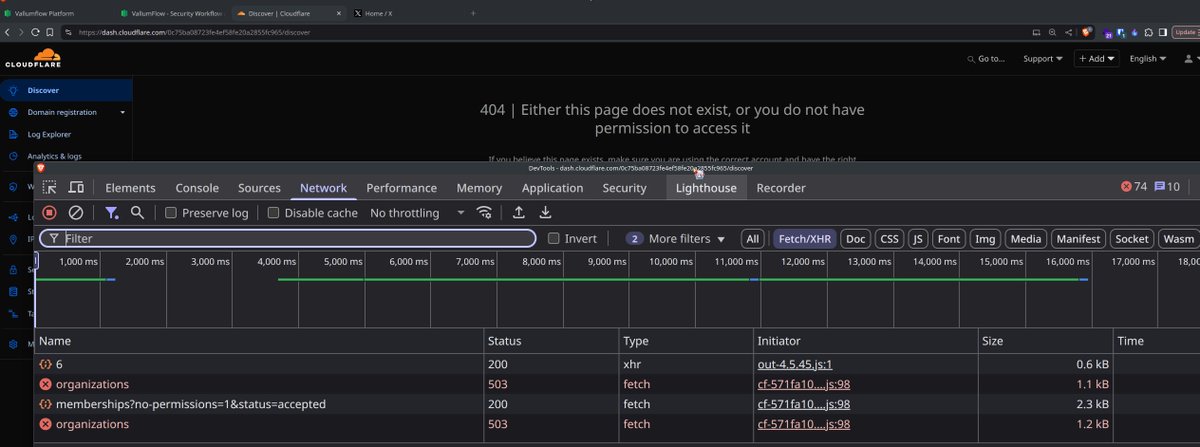Toggle the network filter funnel icon
Image resolution: width=1200 pixels, height=447 pixels.
pos(112,213)
